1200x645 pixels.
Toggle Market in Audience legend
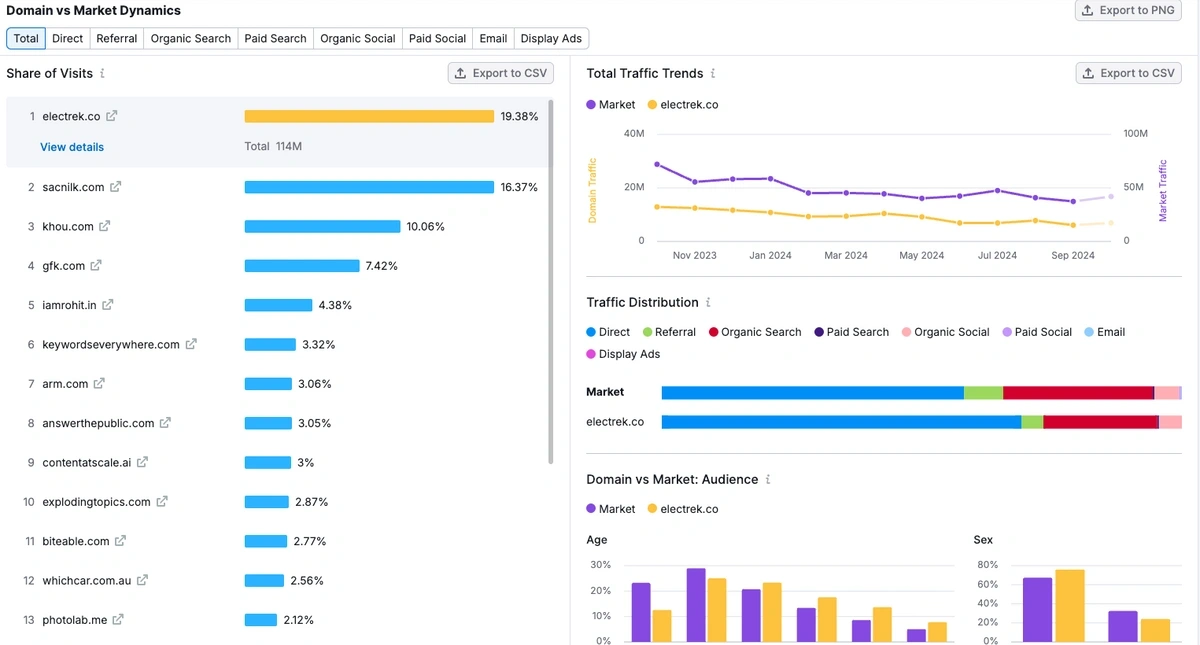611,509
